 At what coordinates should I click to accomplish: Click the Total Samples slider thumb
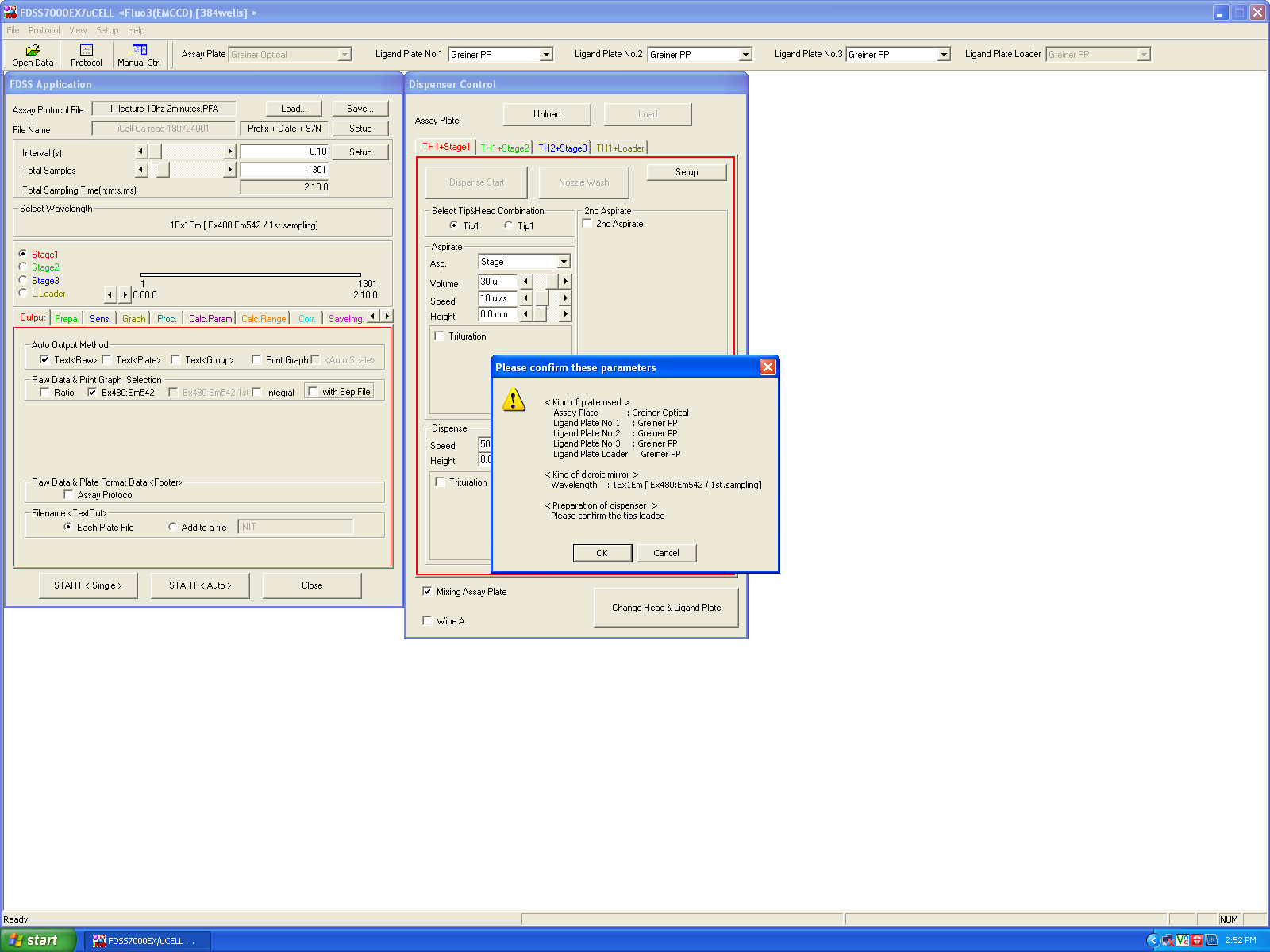click(163, 170)
